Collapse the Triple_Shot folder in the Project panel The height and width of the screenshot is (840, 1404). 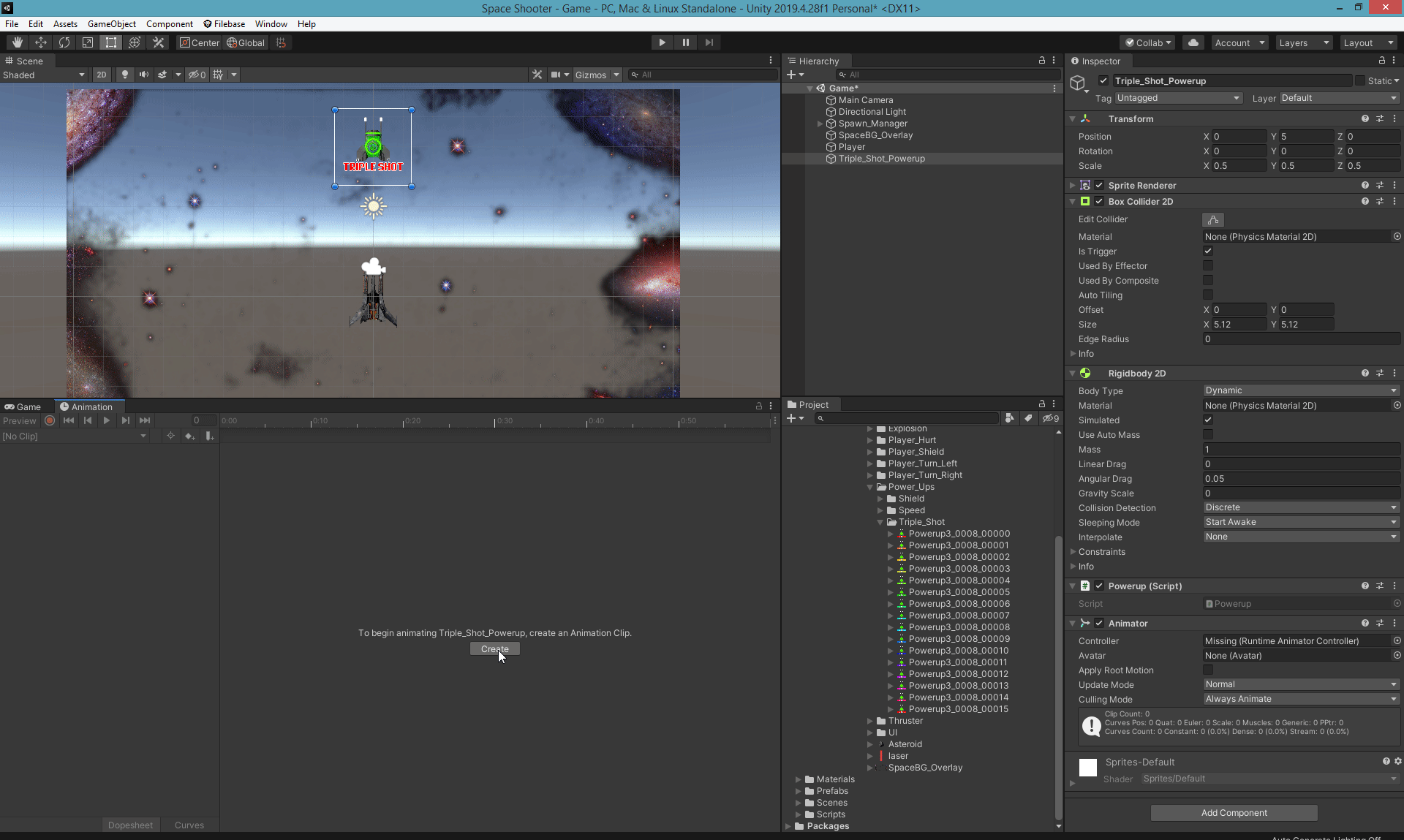point(880,522)
